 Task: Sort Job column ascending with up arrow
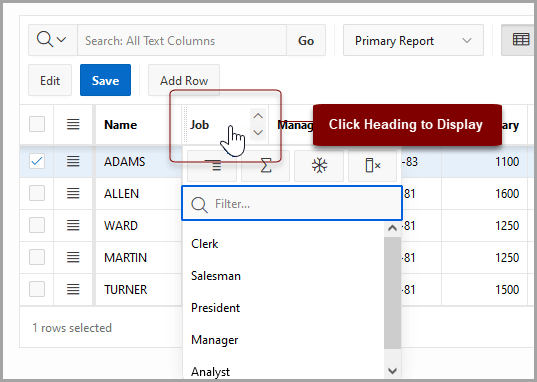tap(258, 116)
